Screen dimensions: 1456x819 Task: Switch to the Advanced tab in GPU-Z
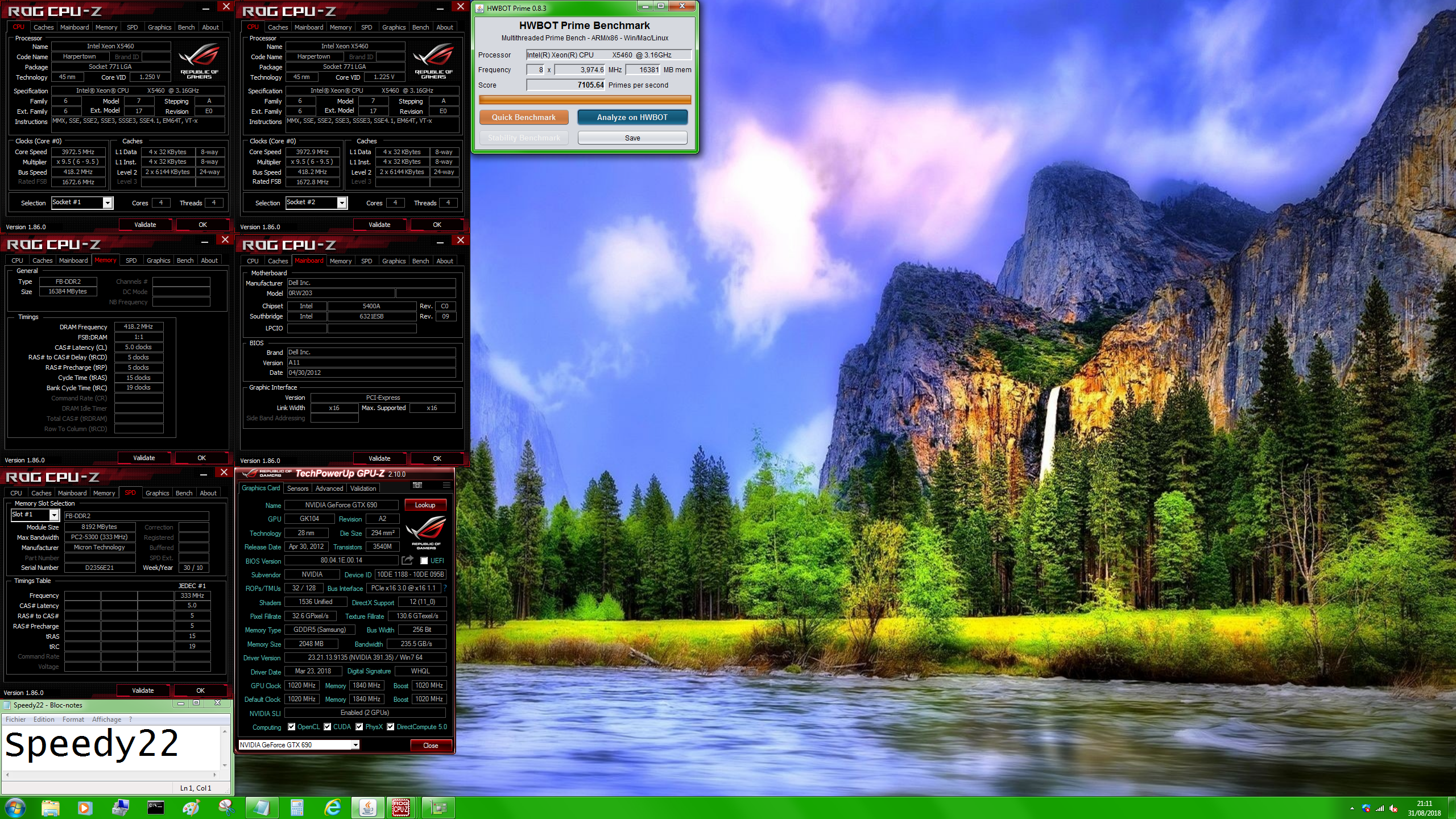click(329, 489)
